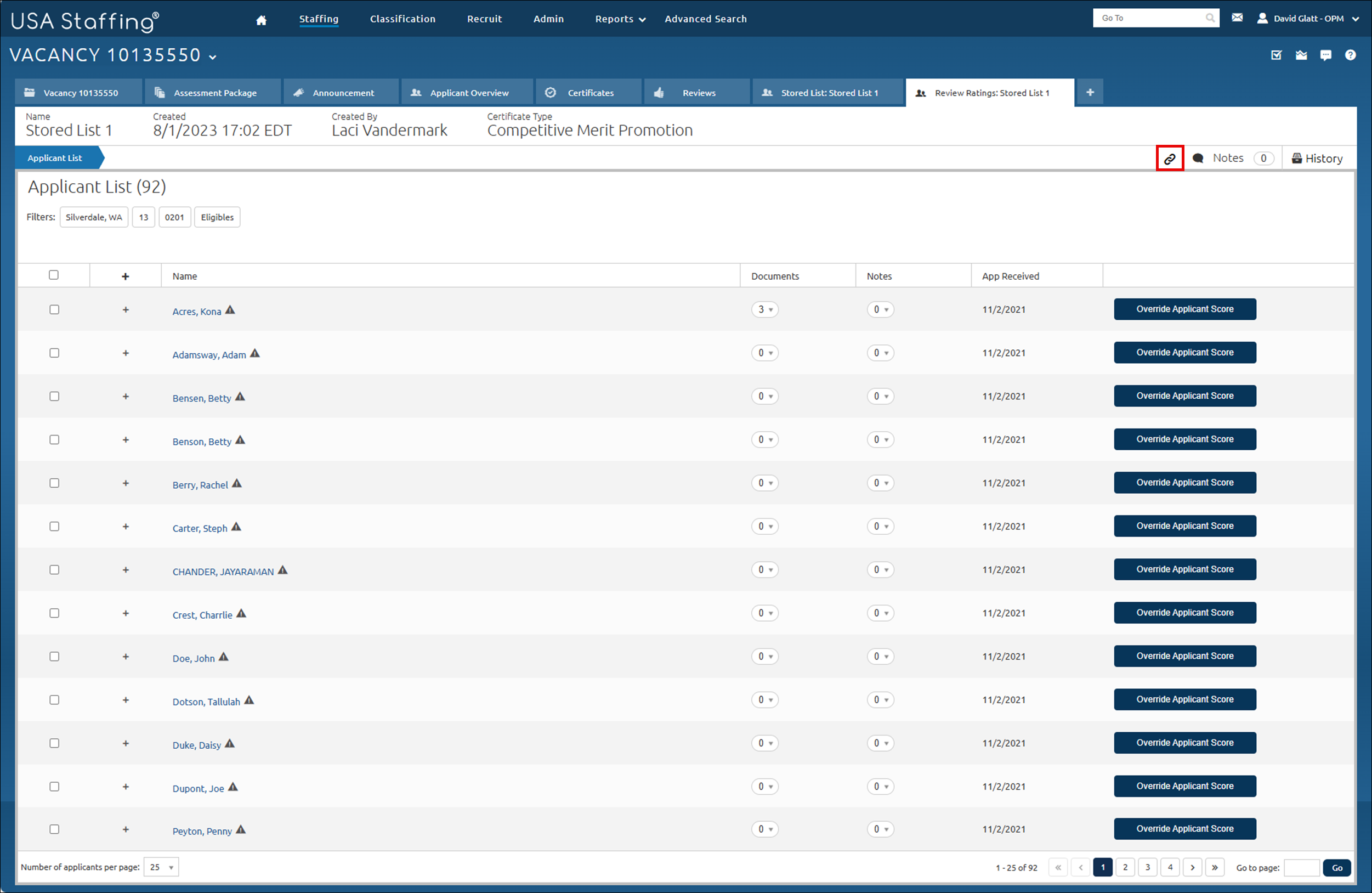The image size is (1372, 893).
Task: Copy link using the chain link icon
Action: [1170, 159]
